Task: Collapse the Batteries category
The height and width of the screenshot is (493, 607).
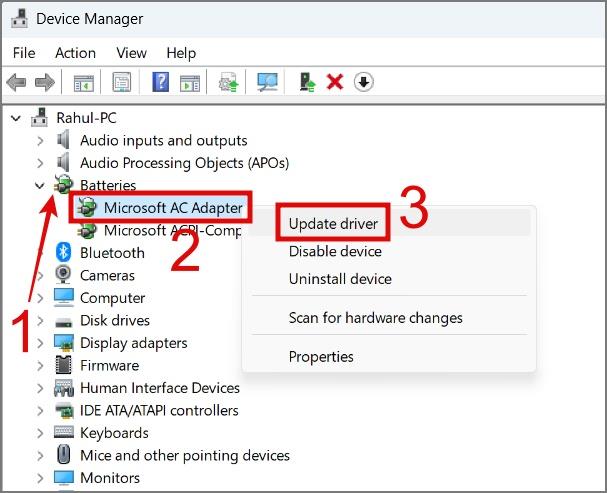Action: pos(40,185)
